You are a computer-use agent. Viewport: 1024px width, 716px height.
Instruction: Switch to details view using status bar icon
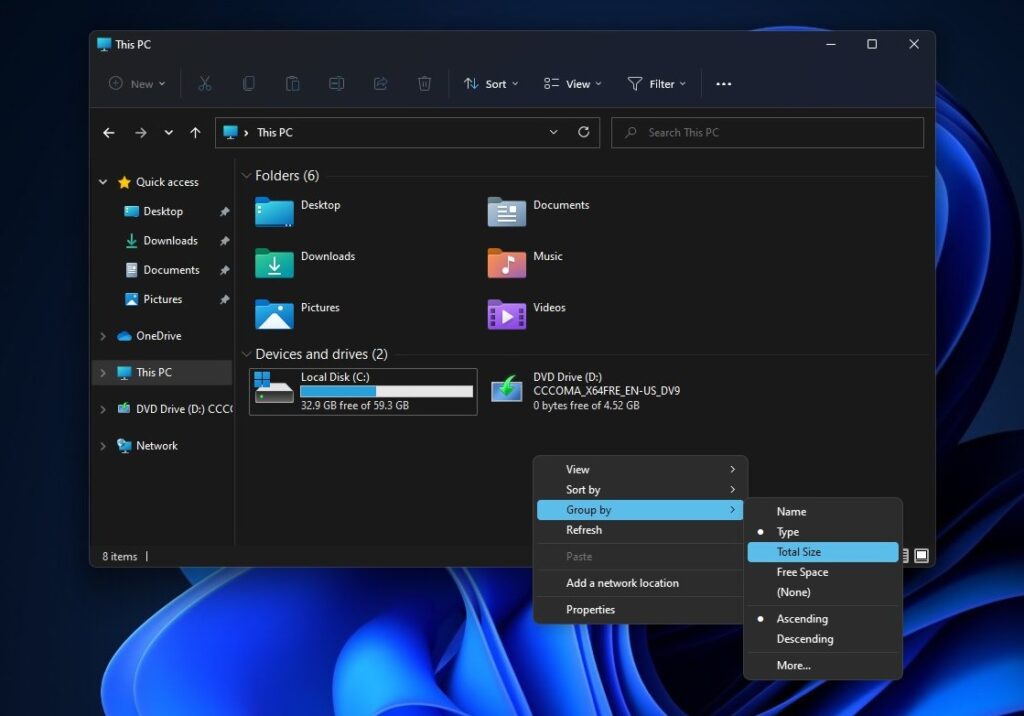click(x=905, y=555)
